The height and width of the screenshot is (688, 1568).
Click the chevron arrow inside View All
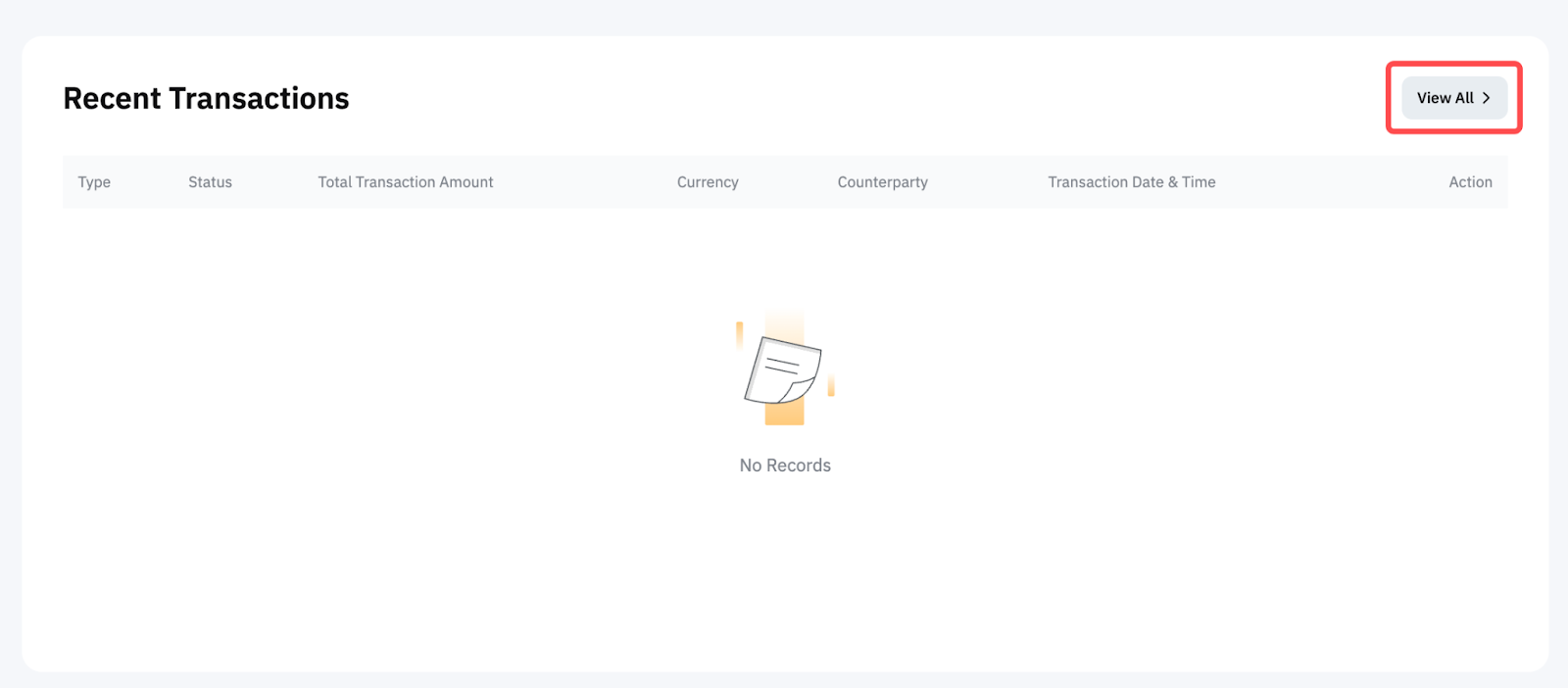(x=1487, y=98)
